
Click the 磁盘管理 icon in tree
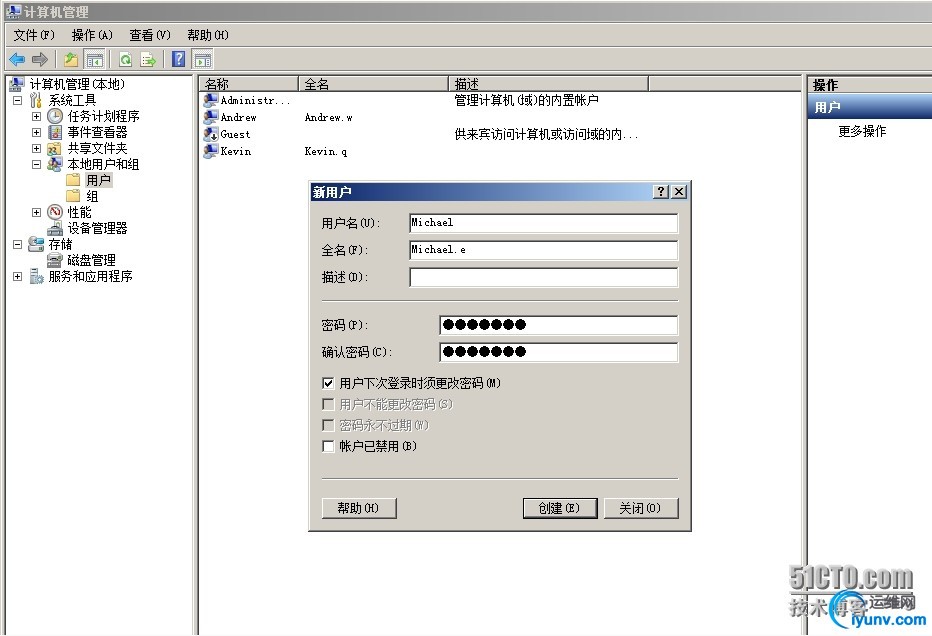tap(55, 260)
